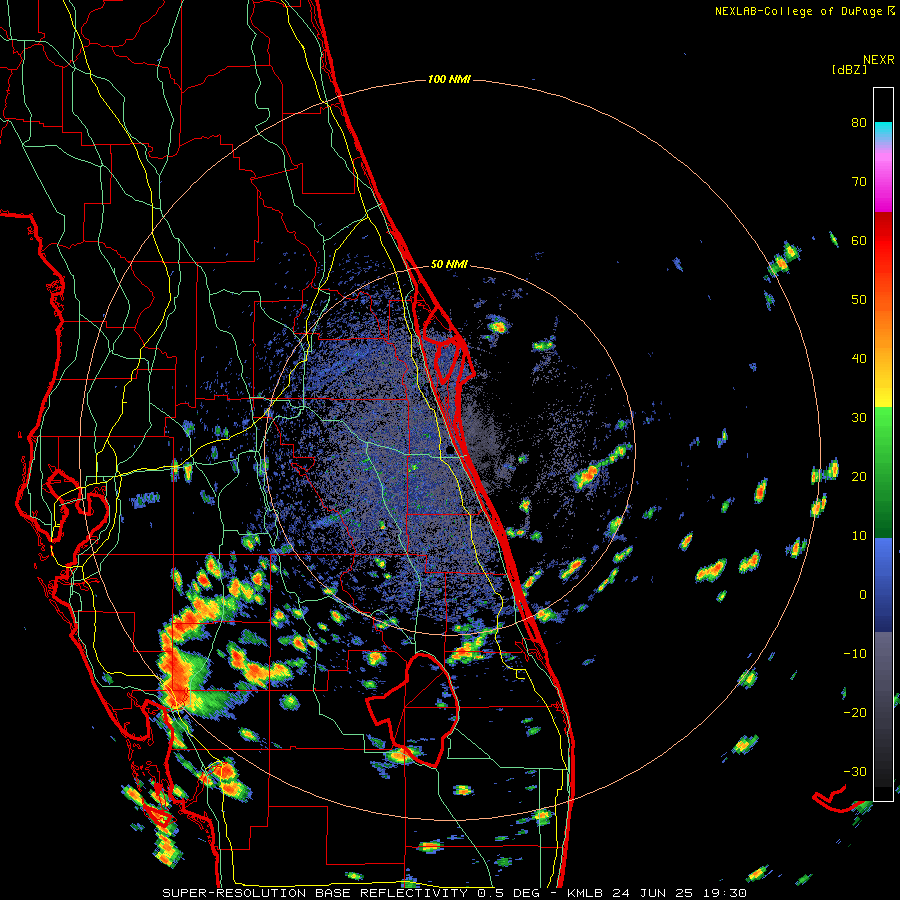Click the -10 dBZ value on the scale
The height and width of the screenshot is (900, 900).
(855, 654)
